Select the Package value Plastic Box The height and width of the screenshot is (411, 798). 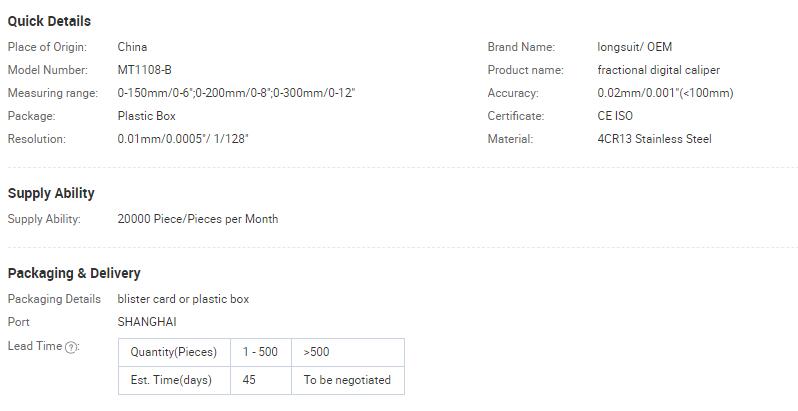point(147,116)
